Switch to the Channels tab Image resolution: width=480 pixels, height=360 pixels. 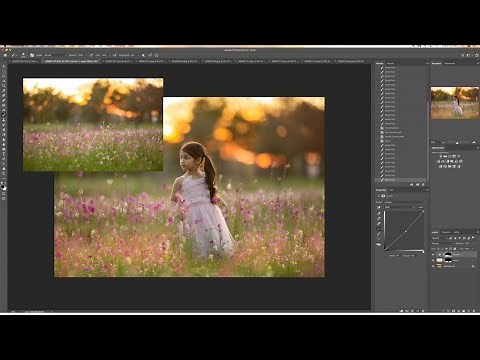tap(446, 232)
